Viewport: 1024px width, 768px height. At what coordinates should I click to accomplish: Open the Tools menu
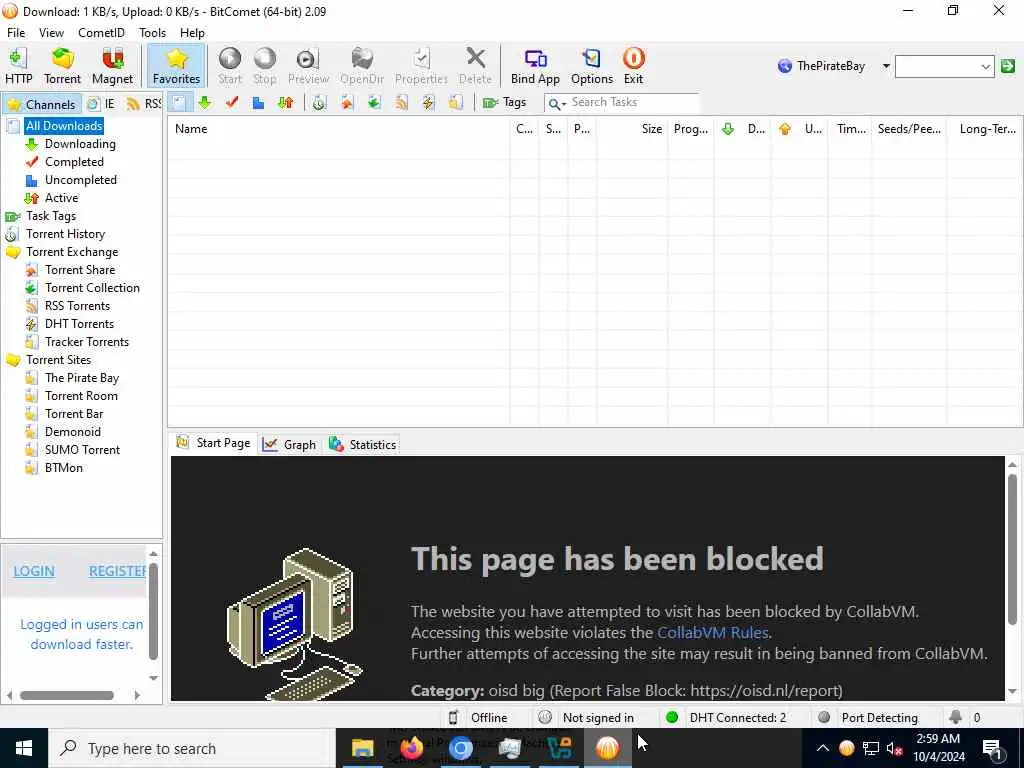pos(152,33)
